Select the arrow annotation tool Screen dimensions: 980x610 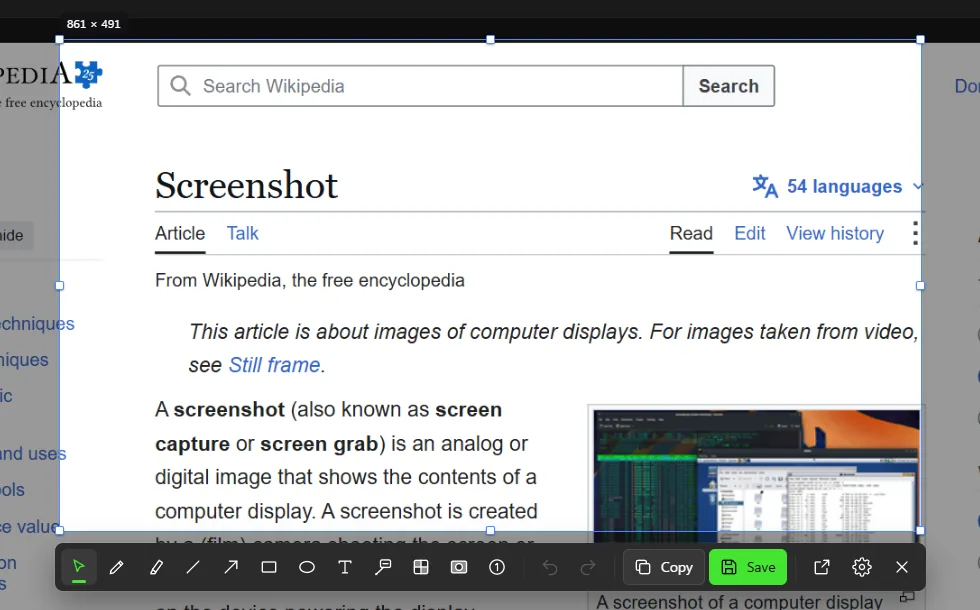point(231,567)
